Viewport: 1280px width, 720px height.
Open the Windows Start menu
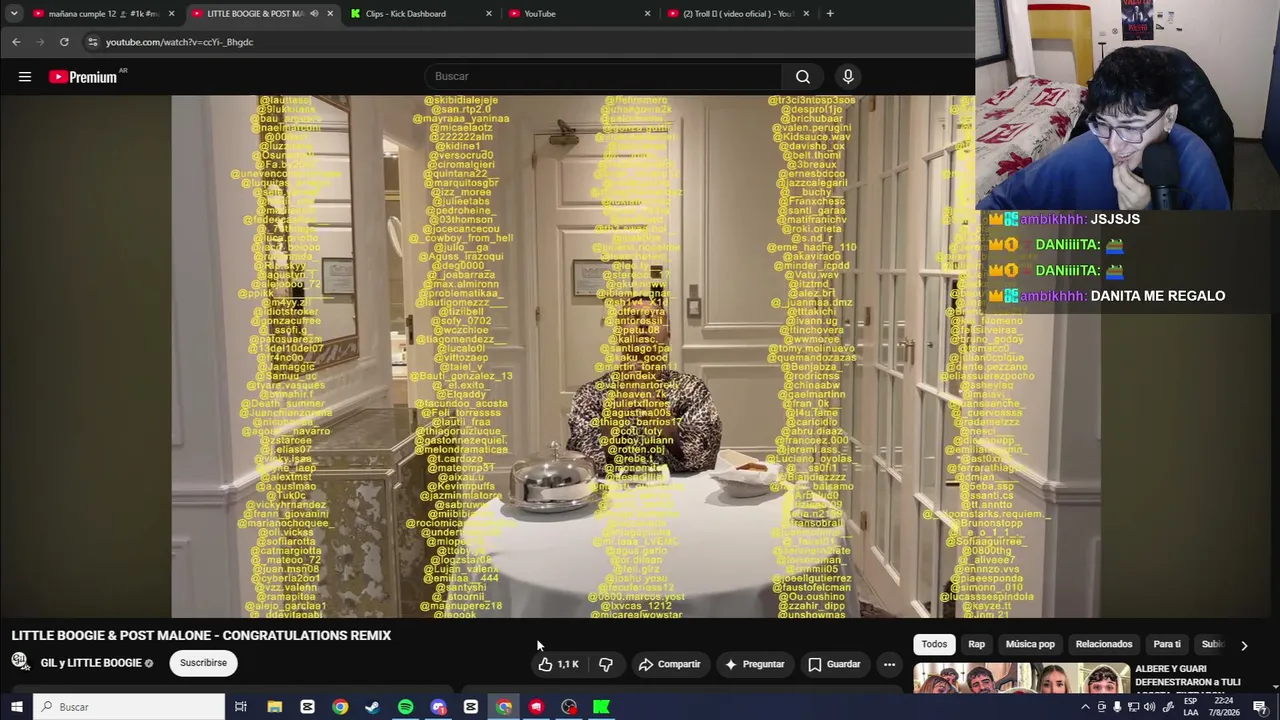(x=16, y=707)
